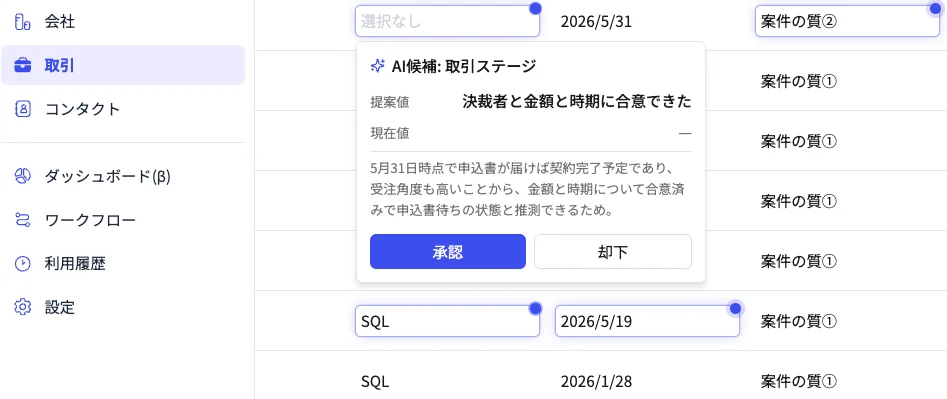Click the company building icon in sidebar
This screenshot has height=399, width=947.
click(22, 22)
